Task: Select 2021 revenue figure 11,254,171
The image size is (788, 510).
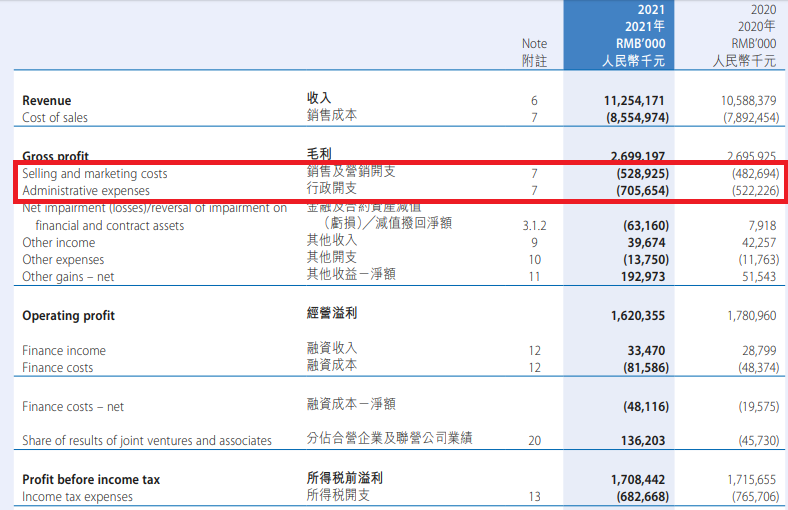Action: click(x=635, y=101)
